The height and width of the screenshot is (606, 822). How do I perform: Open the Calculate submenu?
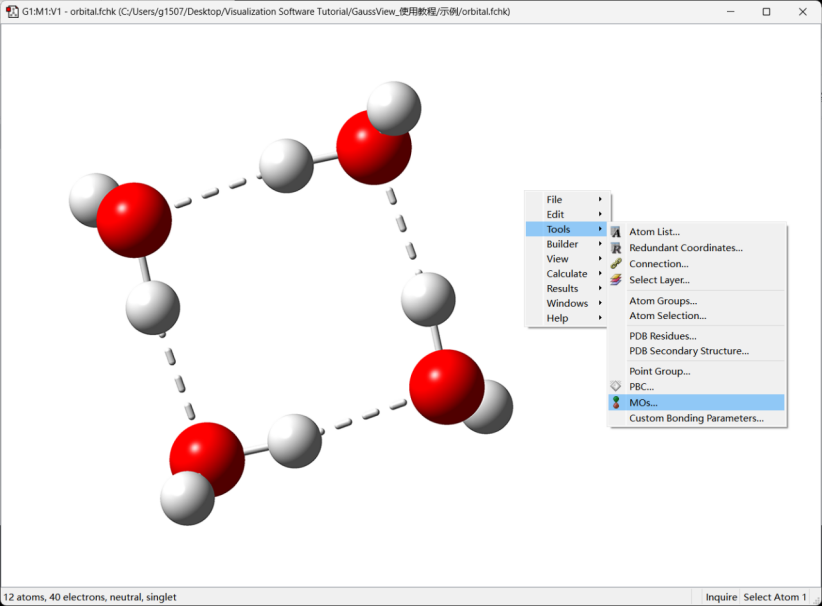568,274
